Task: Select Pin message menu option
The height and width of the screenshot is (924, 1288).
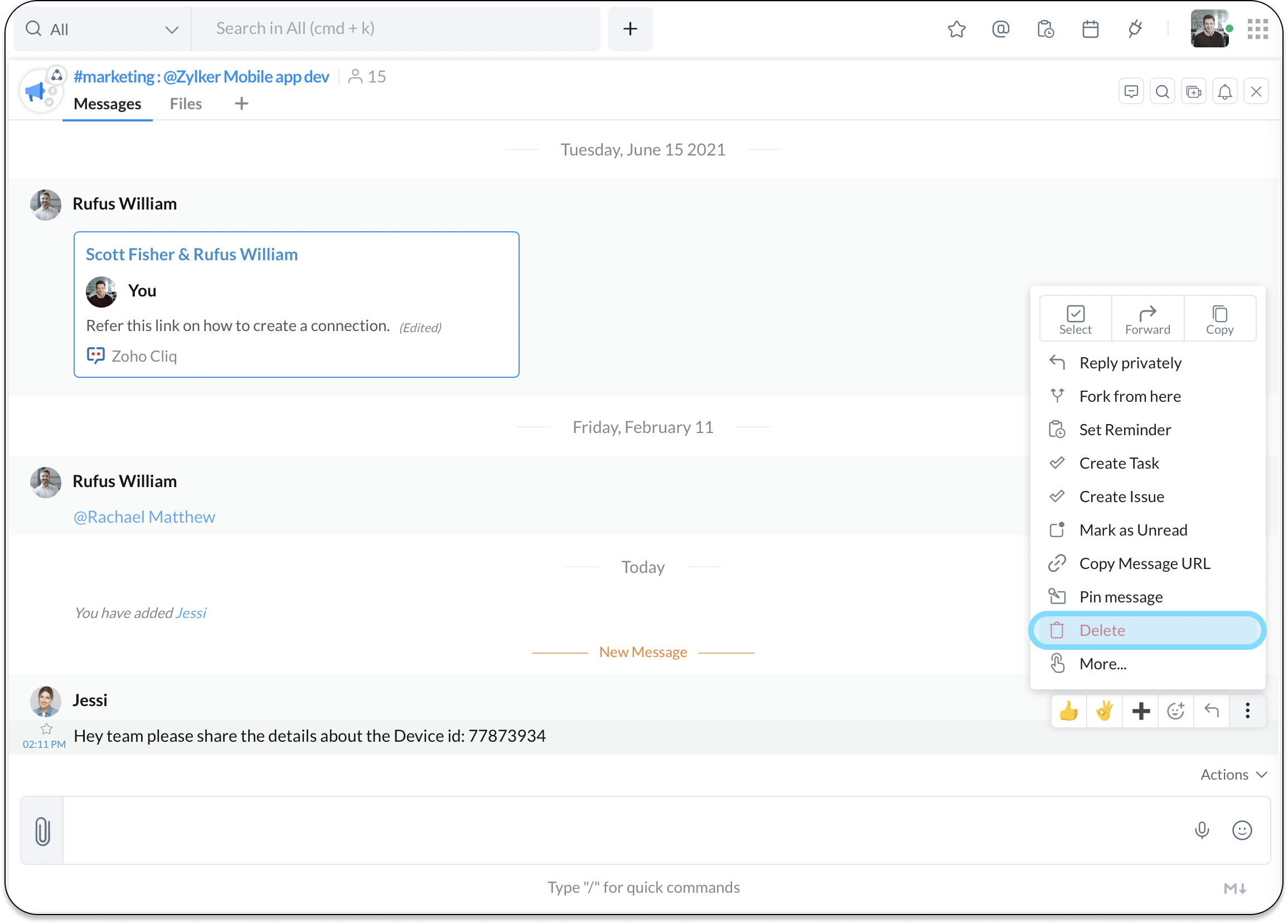Action: (1121, 596)
